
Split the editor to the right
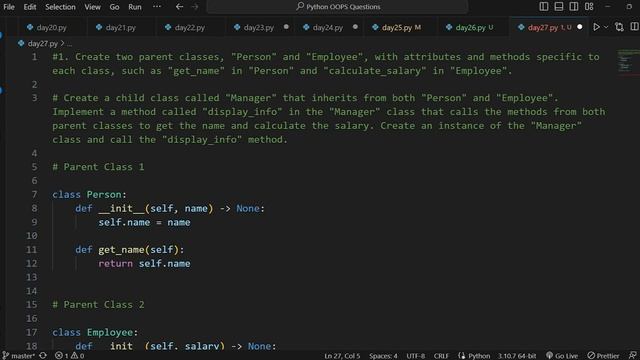pos(634,27)
